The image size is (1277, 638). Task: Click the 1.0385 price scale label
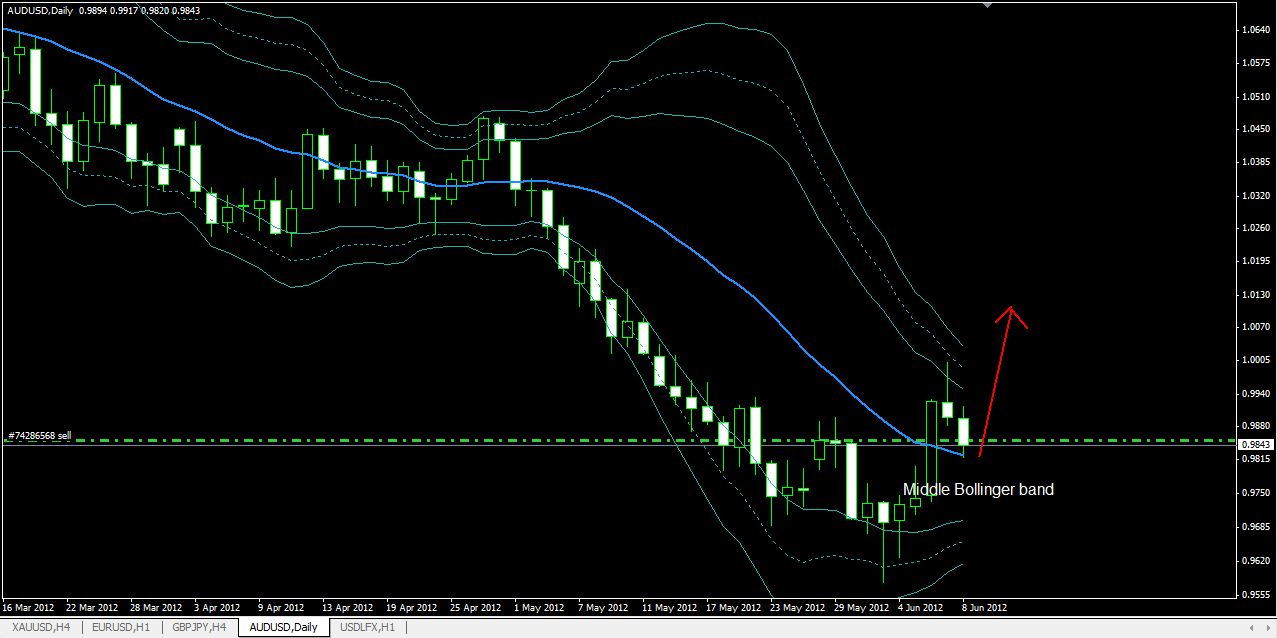tap(1254, 162)
